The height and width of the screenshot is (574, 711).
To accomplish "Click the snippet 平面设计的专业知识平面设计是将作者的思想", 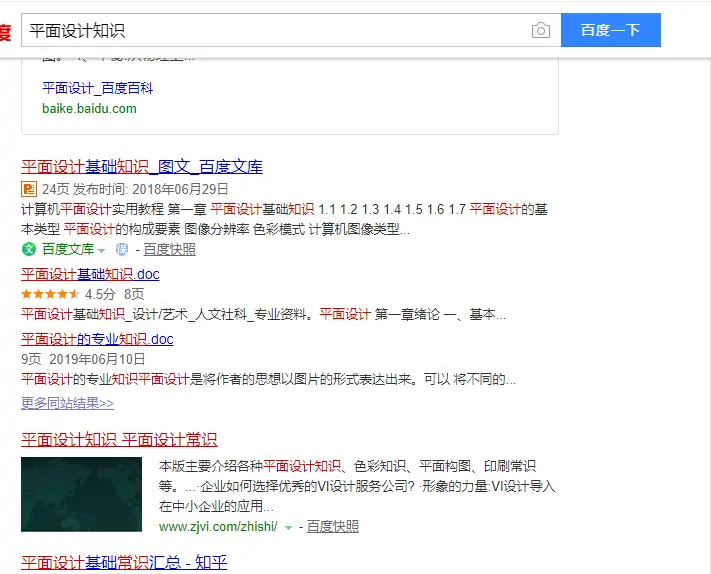I will [x=268, y=379].
